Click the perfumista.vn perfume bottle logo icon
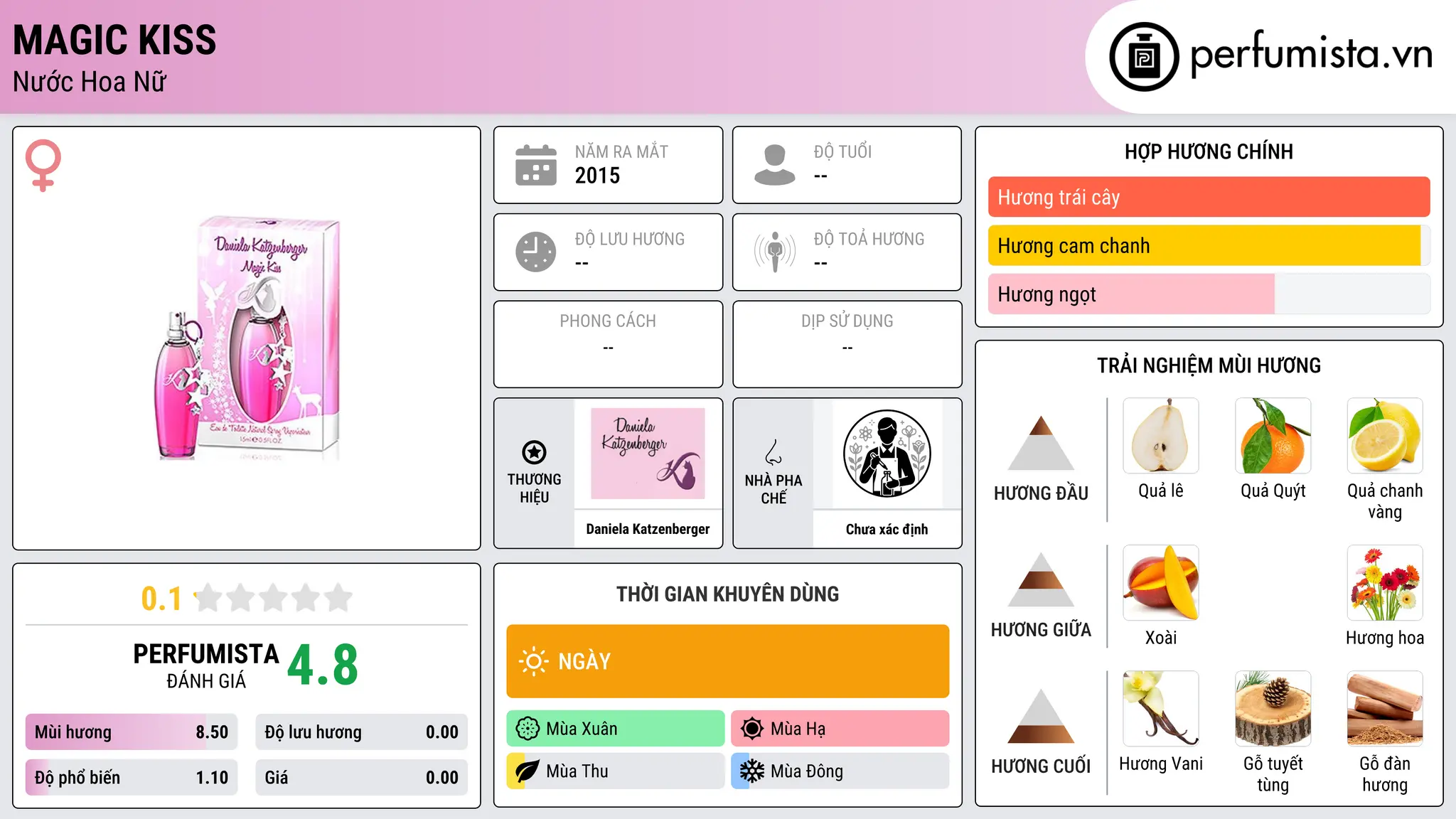This screenshot has height=819, width=1456. pyautogui.click(x=1144, y=57)
